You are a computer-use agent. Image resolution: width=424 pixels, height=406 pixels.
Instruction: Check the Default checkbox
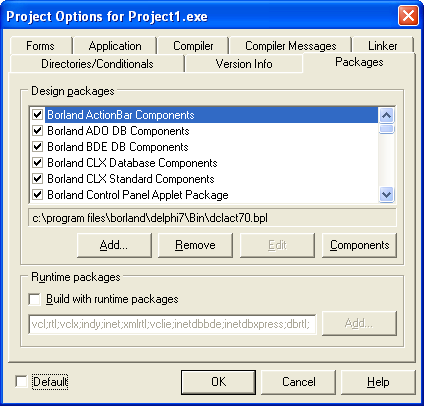coord(21,382)
